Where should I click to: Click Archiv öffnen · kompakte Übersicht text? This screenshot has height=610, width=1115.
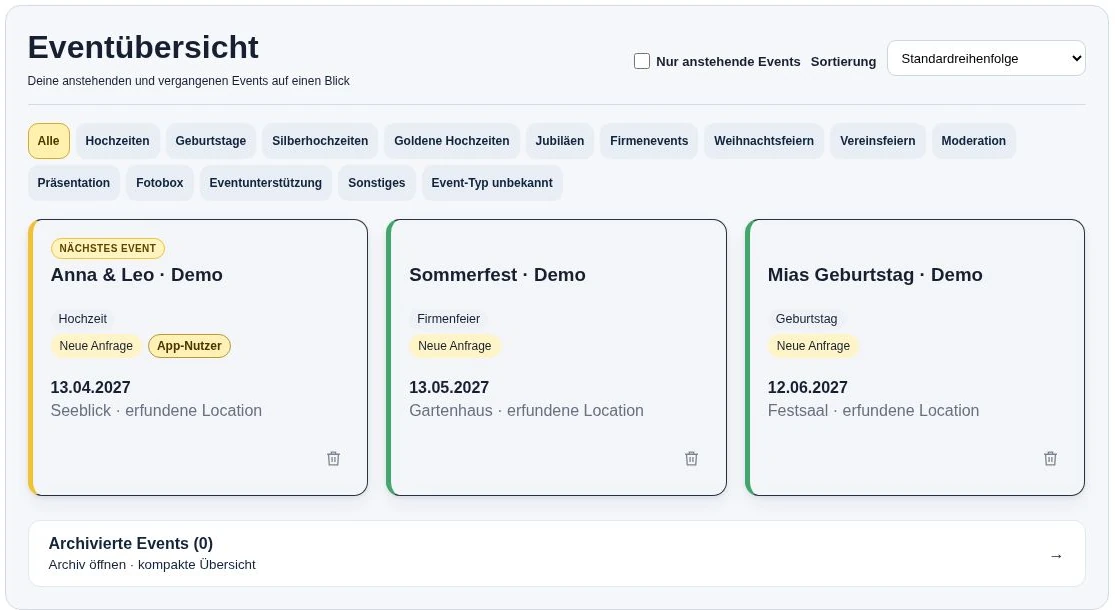152,564
